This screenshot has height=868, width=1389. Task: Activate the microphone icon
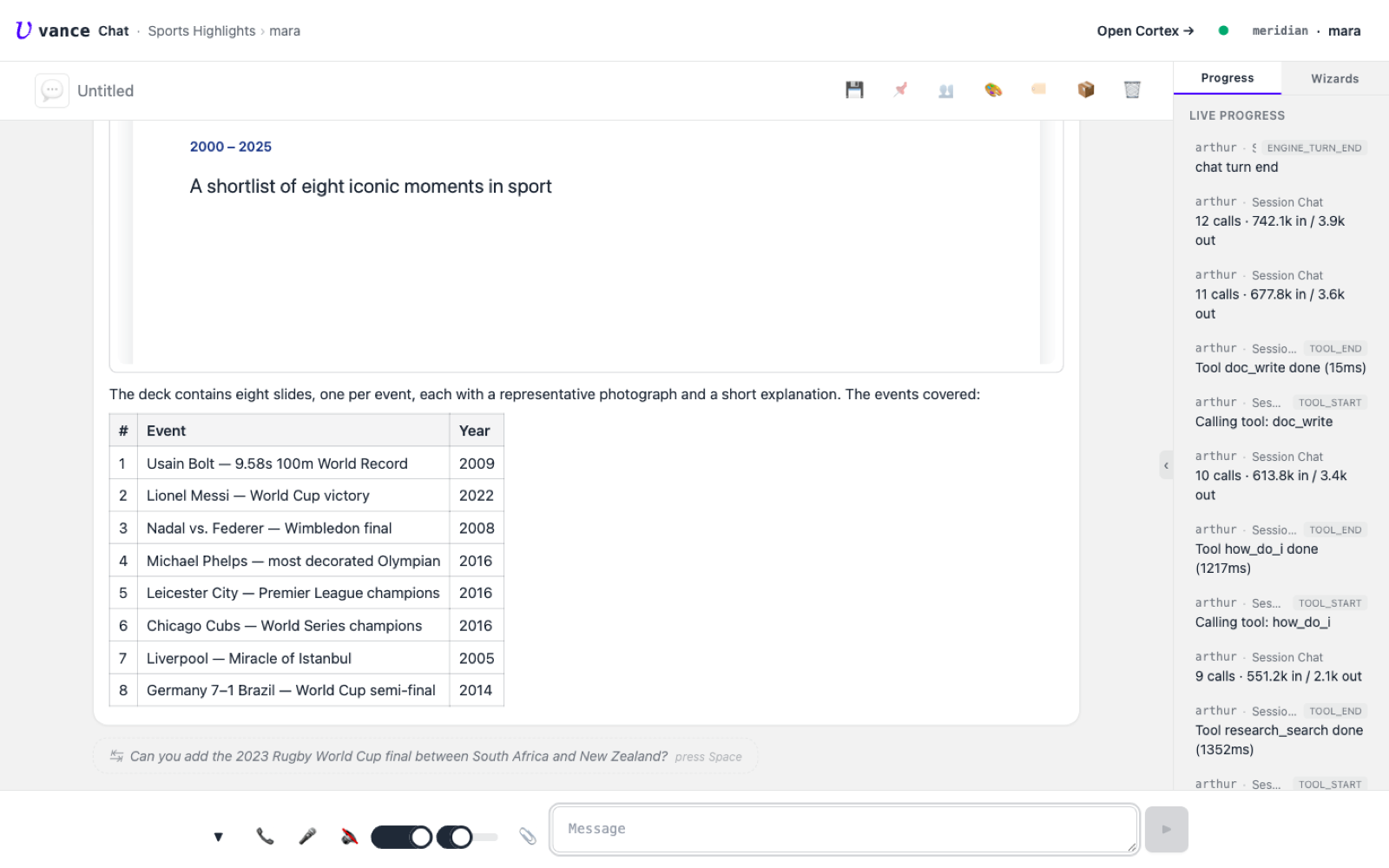point(307,837)
